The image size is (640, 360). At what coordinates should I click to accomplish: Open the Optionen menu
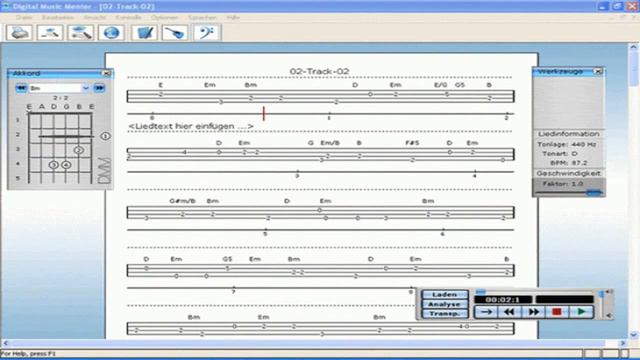pyautogui.click(x=164, y=18)
